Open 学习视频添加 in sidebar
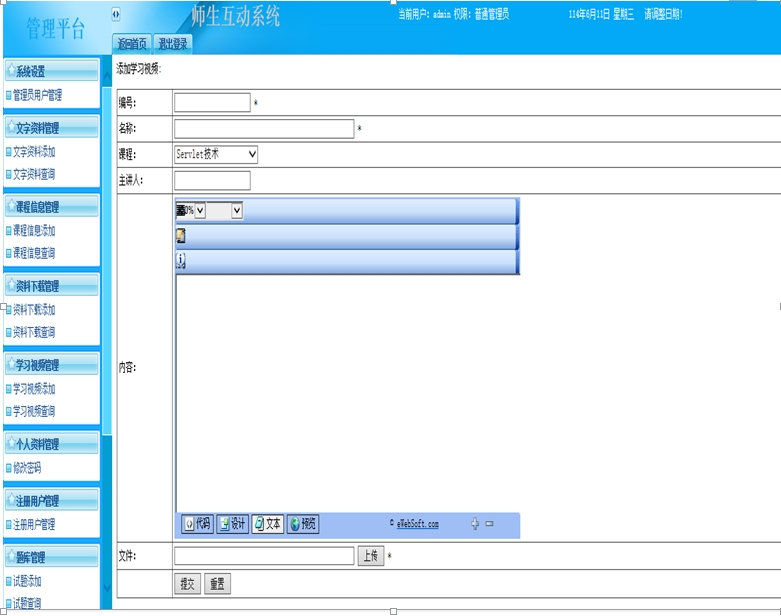 (x=34, y=389)
